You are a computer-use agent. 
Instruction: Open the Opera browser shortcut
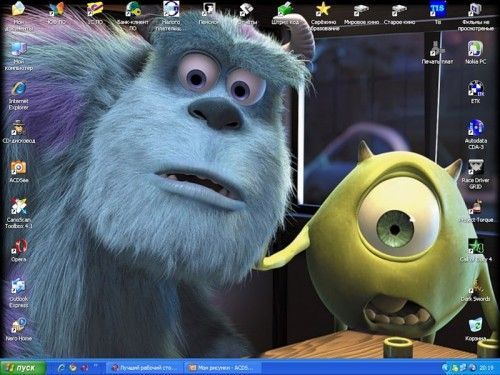coord(19,250)
